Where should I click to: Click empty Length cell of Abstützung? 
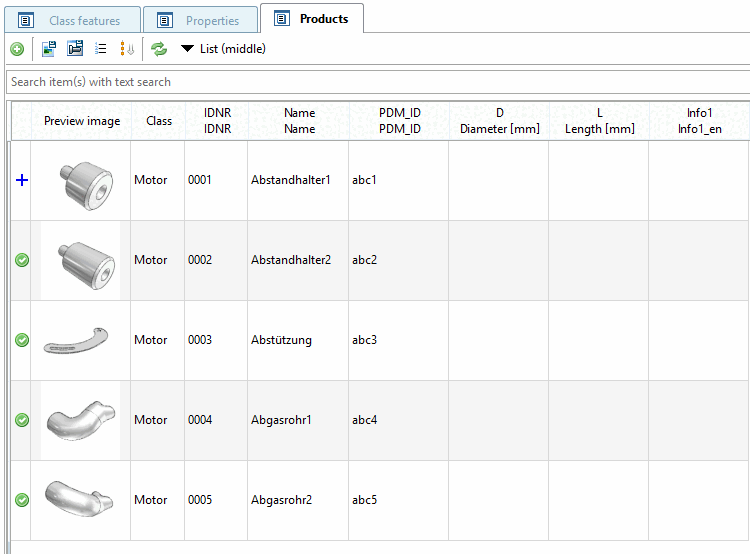598,340
